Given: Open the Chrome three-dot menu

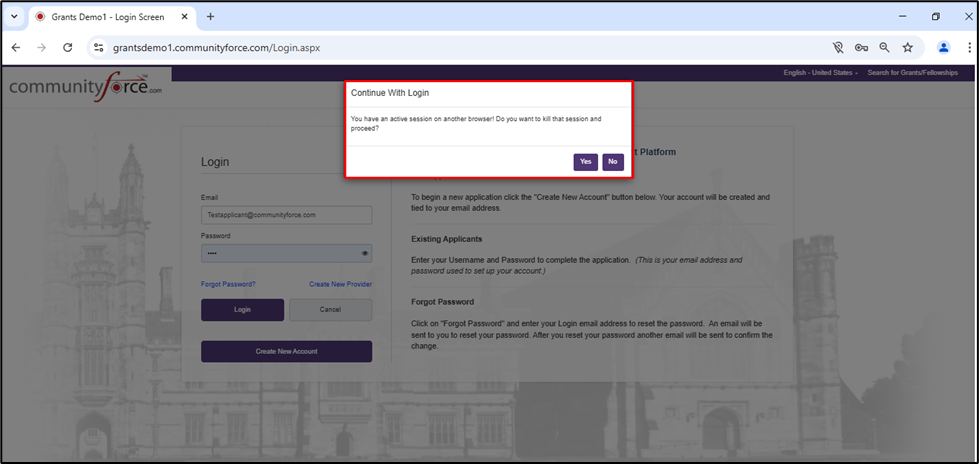Looking at the screenshot, I should pos(969,47).
